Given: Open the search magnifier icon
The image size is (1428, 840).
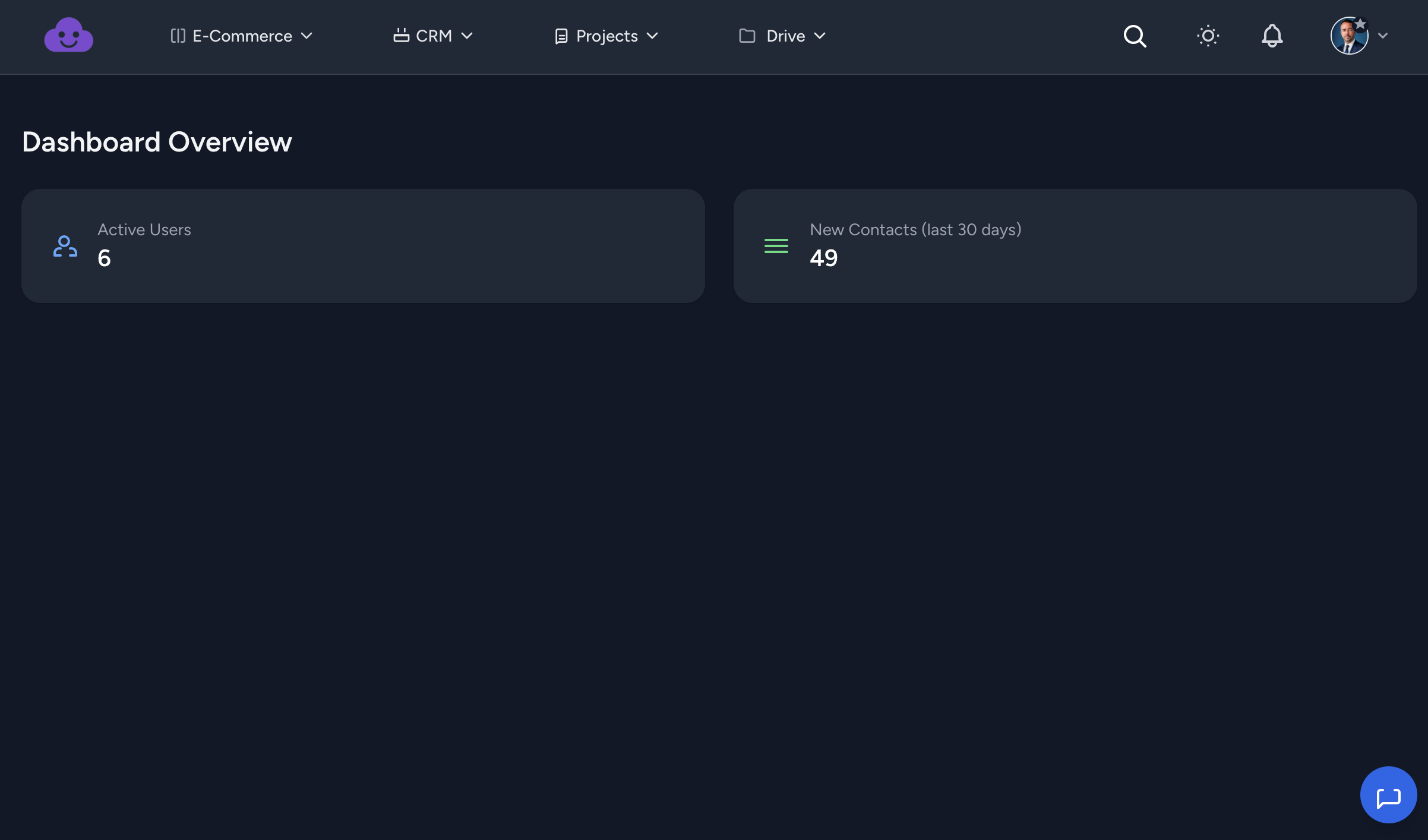Looking at the screenshot, I should point(1135,36).
